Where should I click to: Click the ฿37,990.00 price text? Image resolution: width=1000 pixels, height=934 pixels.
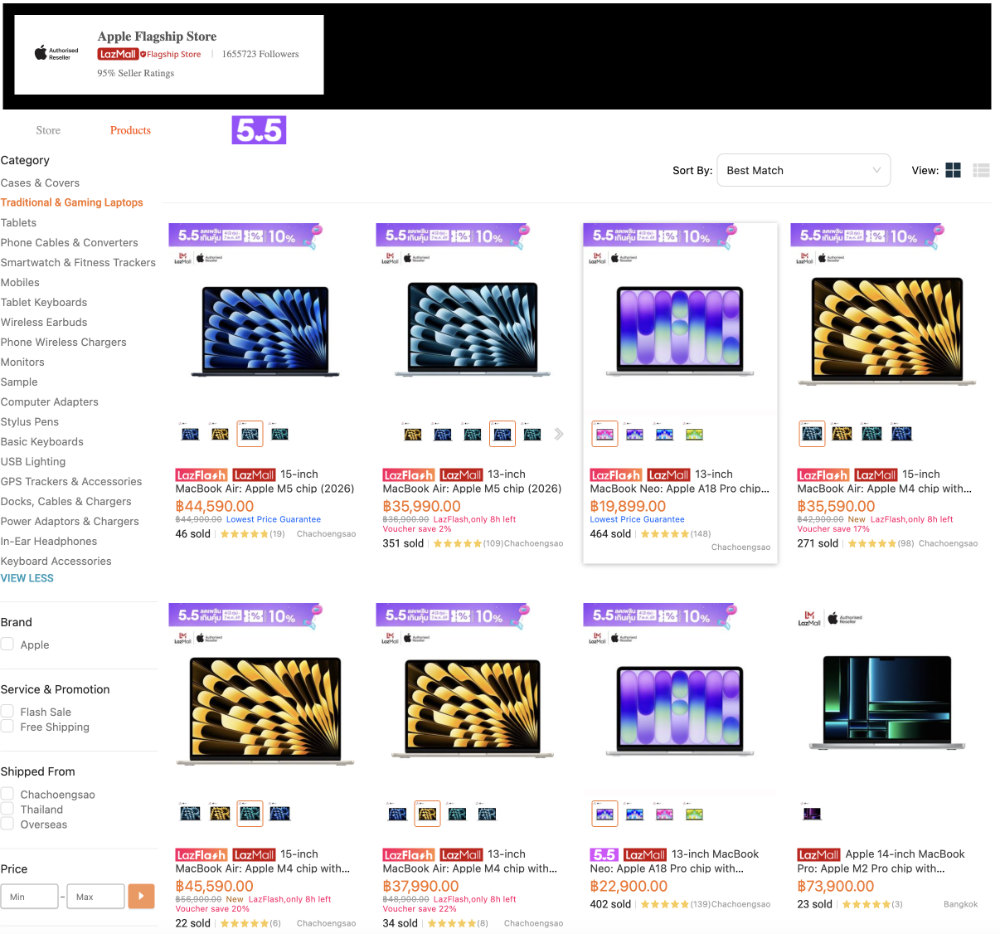(x=421, y=886)
